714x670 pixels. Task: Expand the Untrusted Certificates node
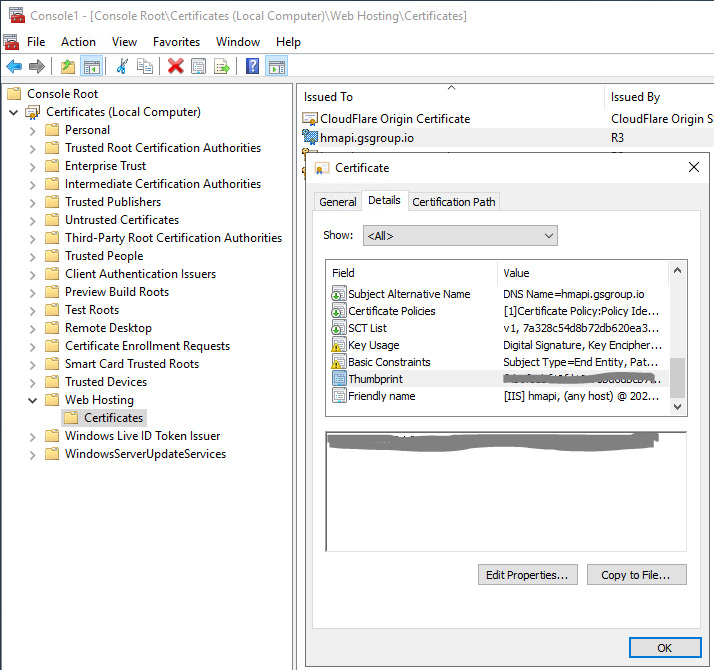(32, 220)
